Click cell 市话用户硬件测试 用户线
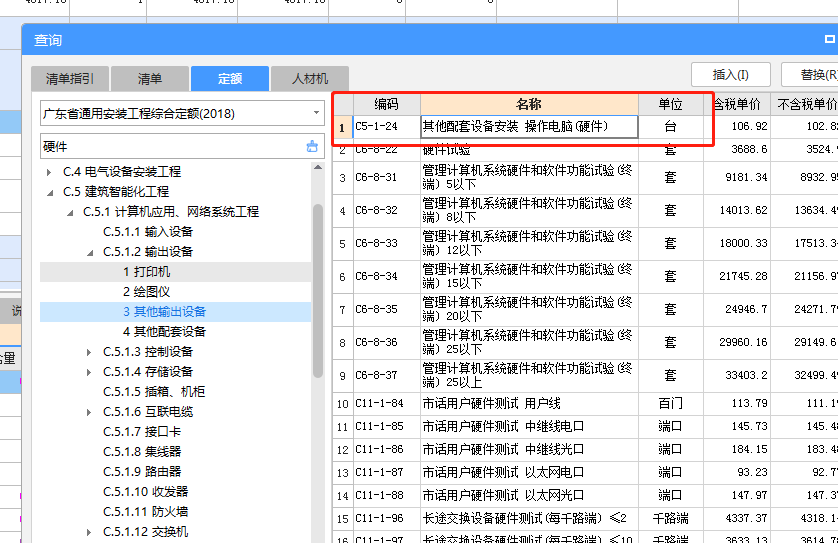 pos(529,404)
